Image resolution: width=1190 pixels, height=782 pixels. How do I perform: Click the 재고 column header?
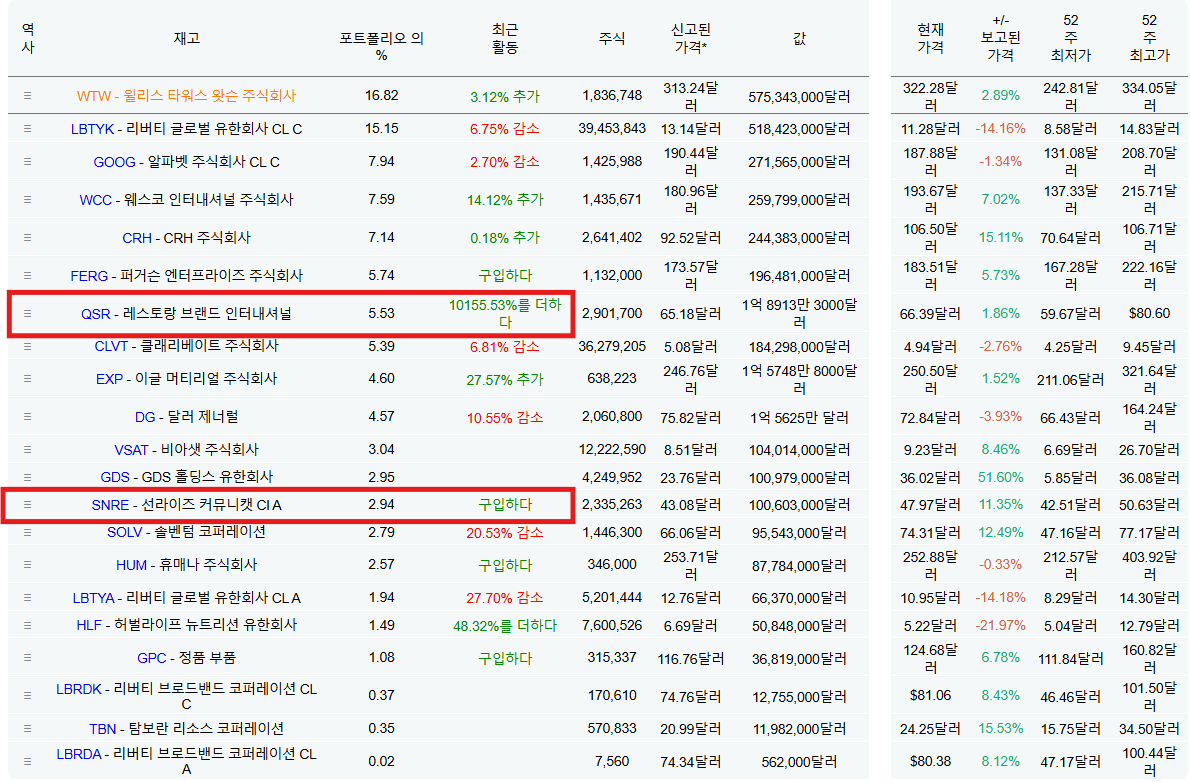point(187,38)
